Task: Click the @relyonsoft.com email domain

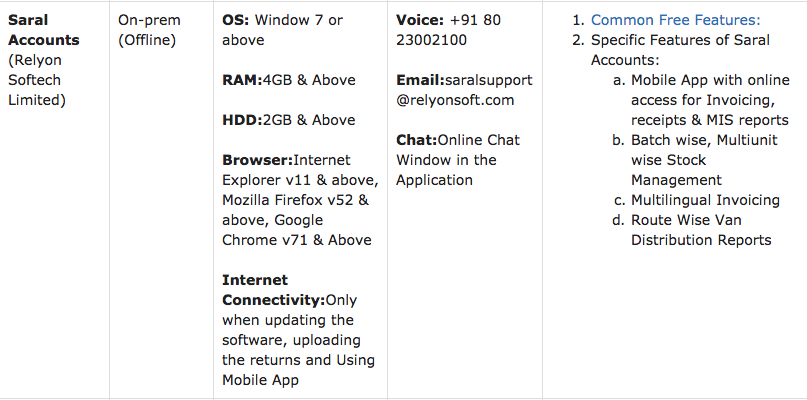Action: click(x=455, y=100)
